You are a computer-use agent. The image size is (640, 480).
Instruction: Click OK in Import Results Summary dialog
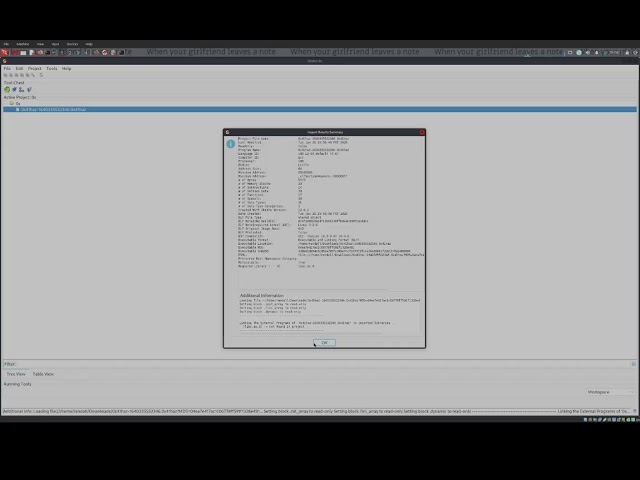pyautogui.click(x=324, y=342)
